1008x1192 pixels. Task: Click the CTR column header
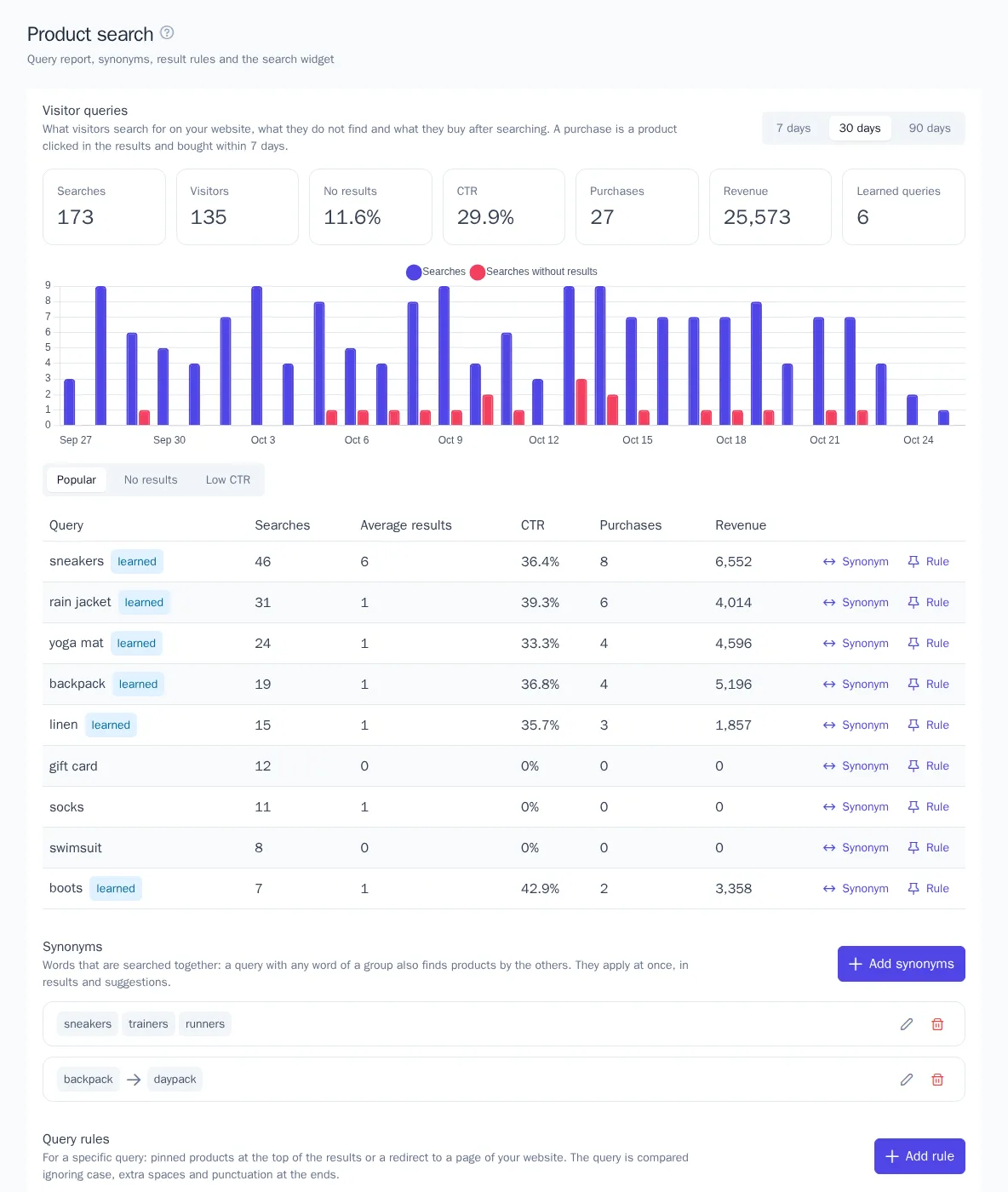coord(533,525)
